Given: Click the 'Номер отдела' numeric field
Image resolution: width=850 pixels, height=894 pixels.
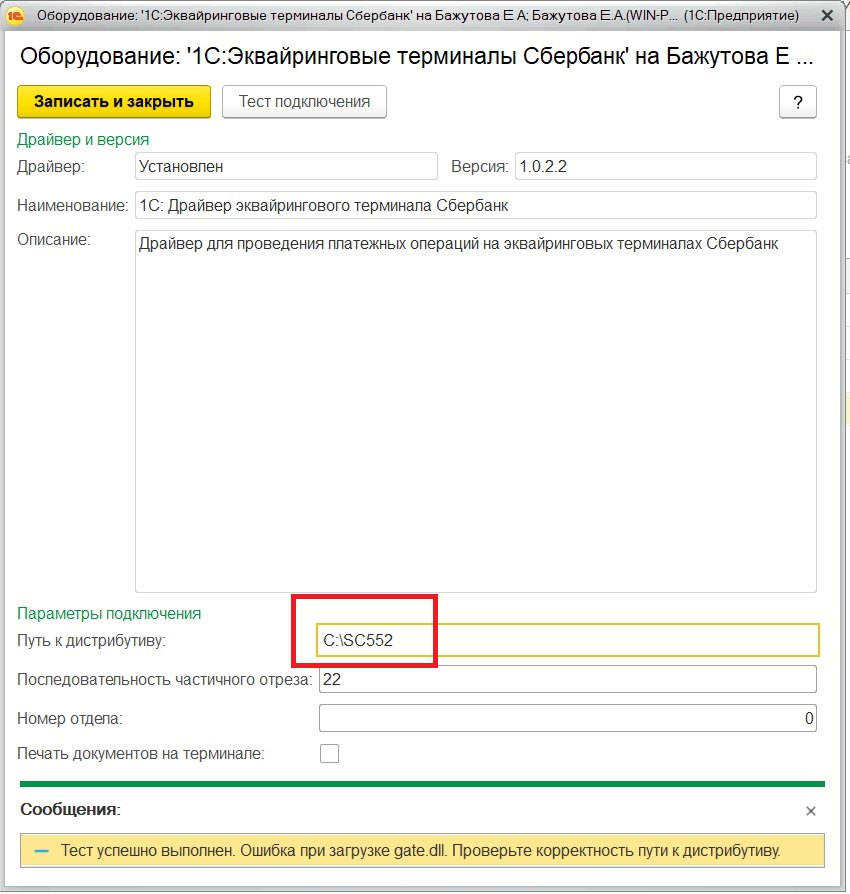Looking at the screenshot, I should click(x=568, y=718).
